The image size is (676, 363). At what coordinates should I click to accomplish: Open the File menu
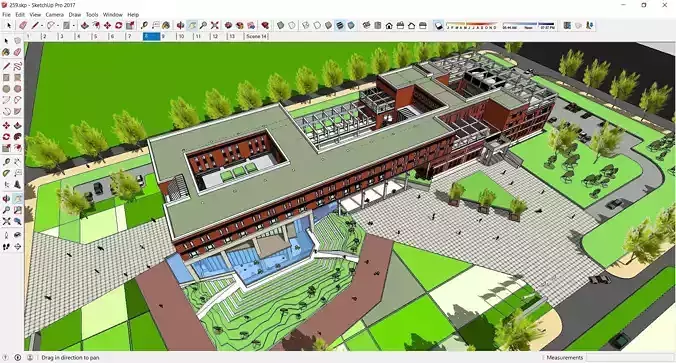click(6, 15)
